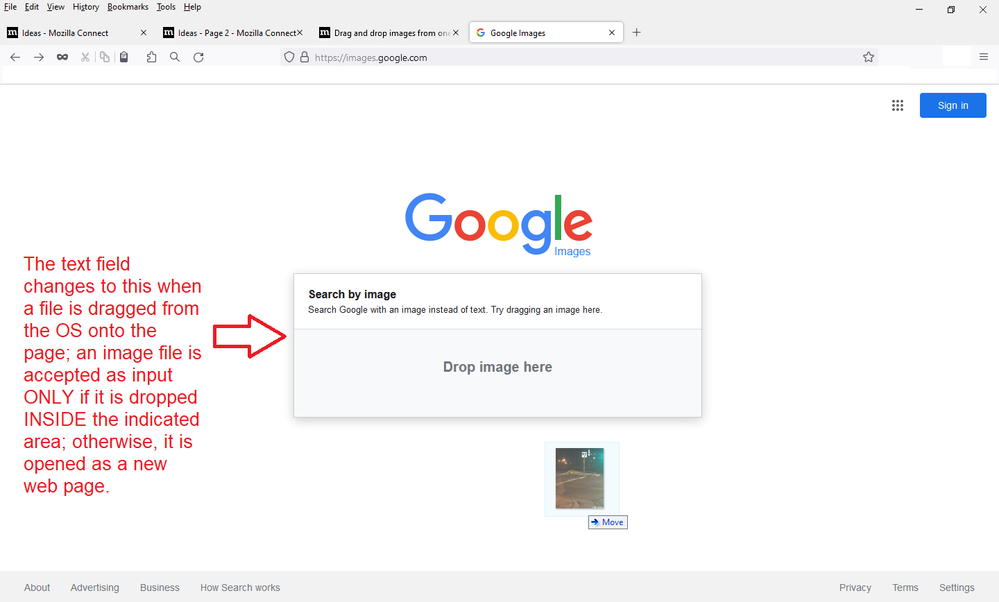
Task: Open the Firefox hamburger application menu
Action: coord(984,58)
